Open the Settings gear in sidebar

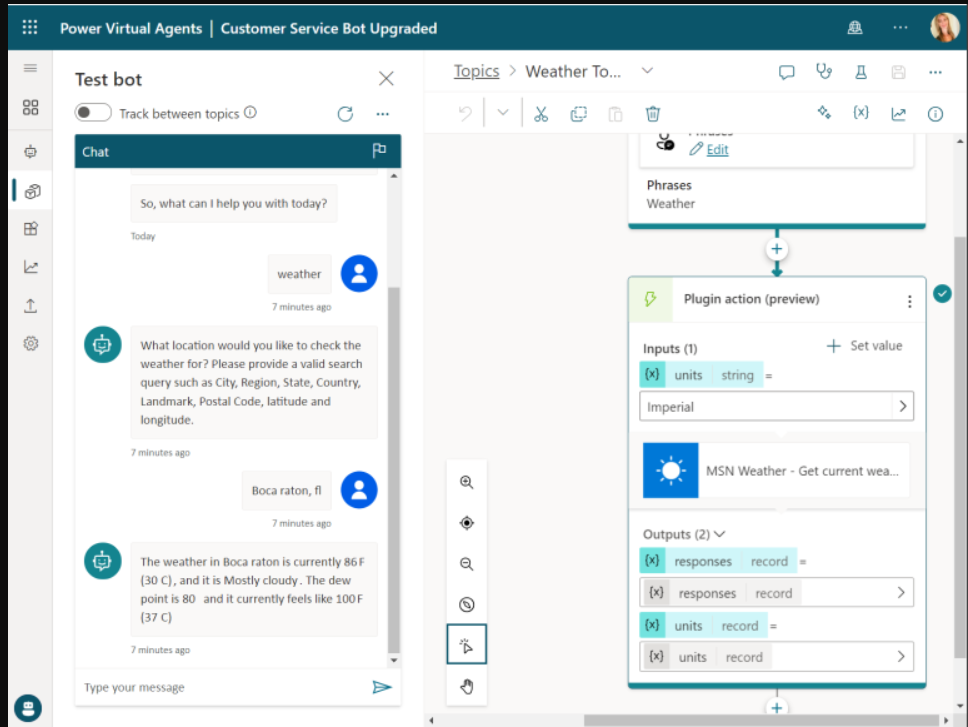[x=30, y=343]
